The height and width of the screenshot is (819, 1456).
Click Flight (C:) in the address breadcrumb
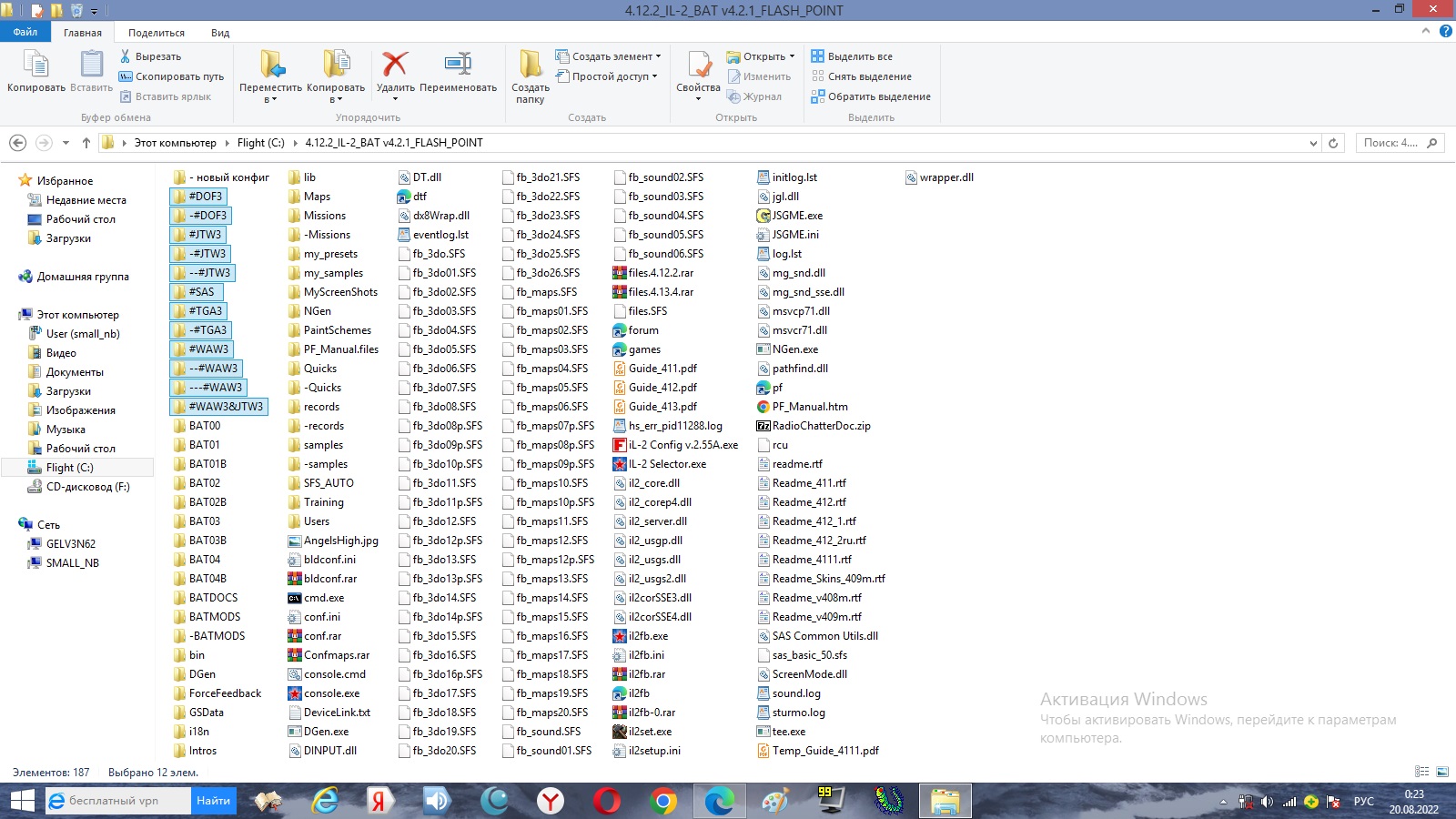[x=261, y=143]
